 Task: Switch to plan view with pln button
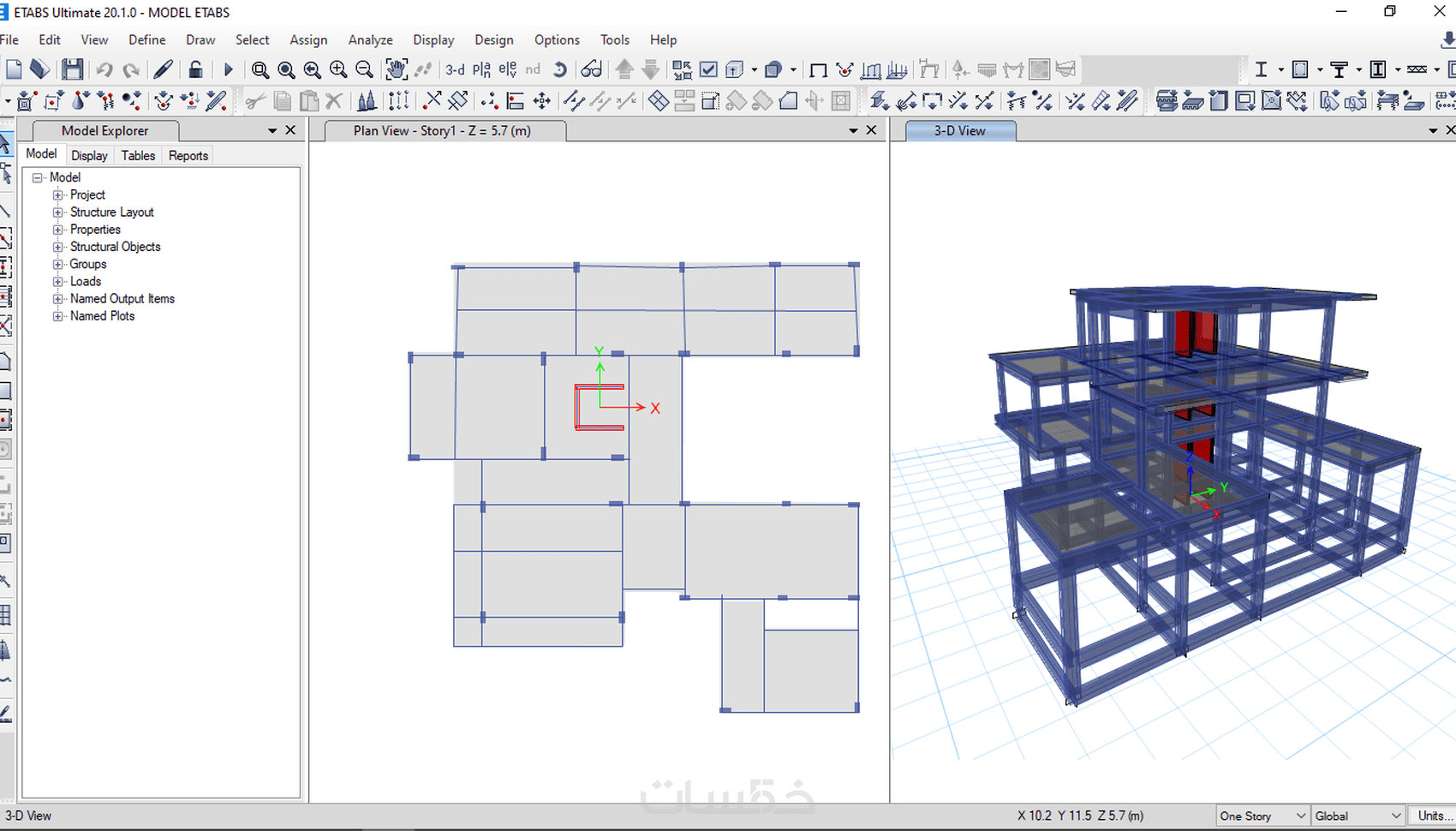pos(482,69)
